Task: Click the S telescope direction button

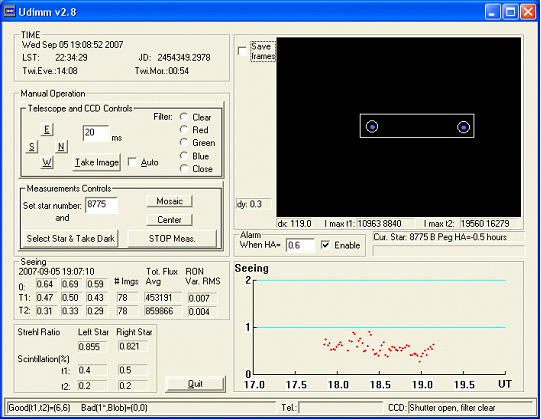Action: (32, 146)
